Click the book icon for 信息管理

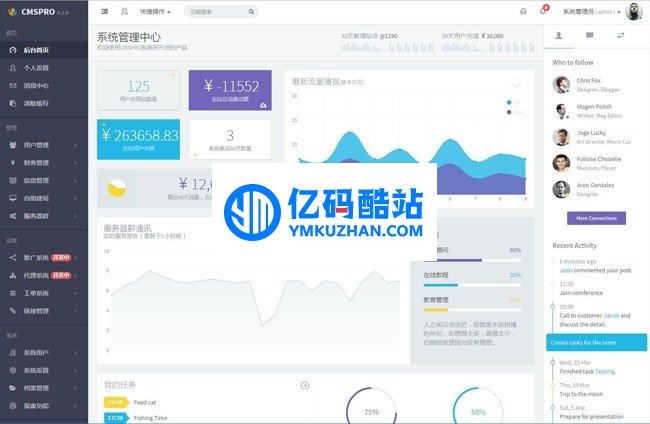pyautogui.click(x=13, y=181)
